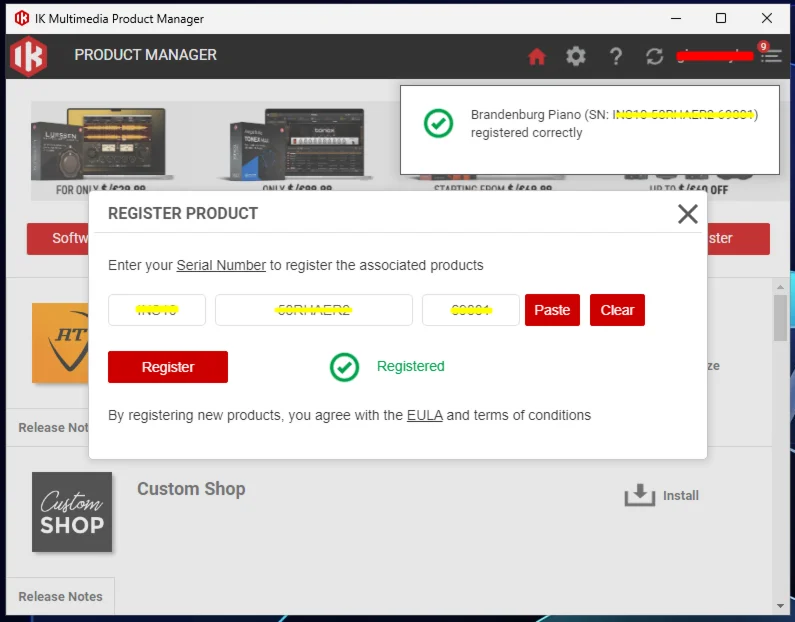Open the notifications menu list icon
Viewport: 795px width, 622px height.
[770, 56]
